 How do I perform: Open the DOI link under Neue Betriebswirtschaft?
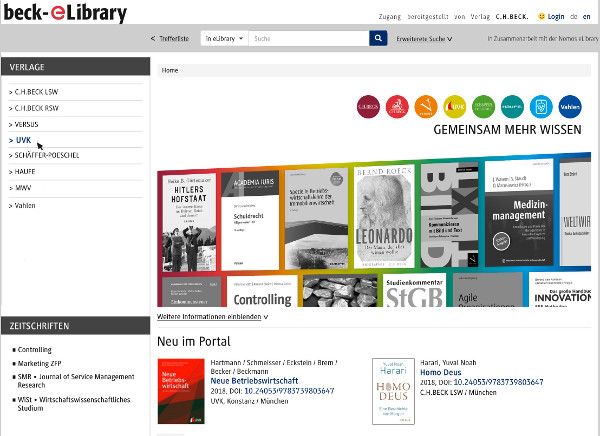pyautogui.click(x=289, y=391)
